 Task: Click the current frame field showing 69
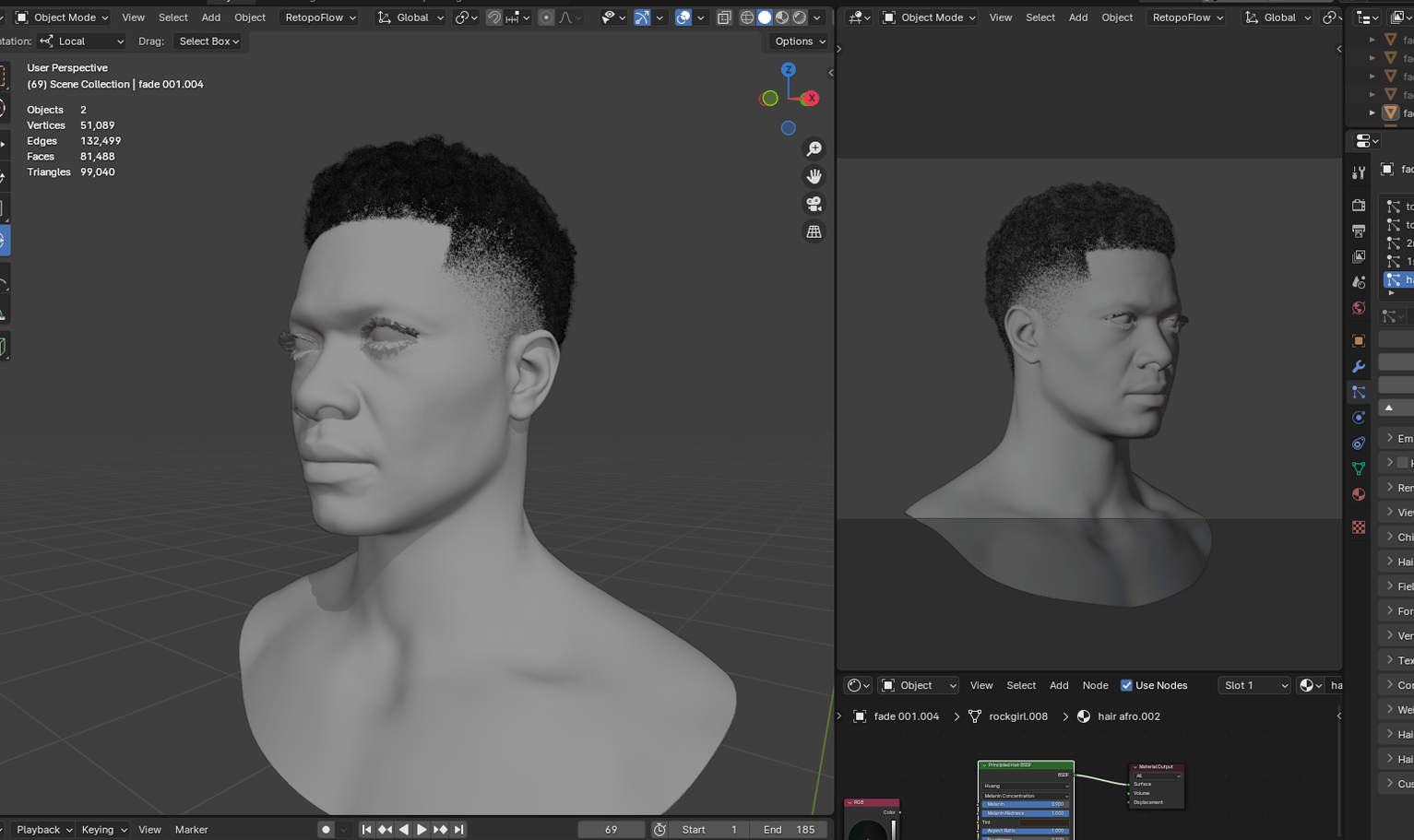pyautogui.click(x=611, y=829)
